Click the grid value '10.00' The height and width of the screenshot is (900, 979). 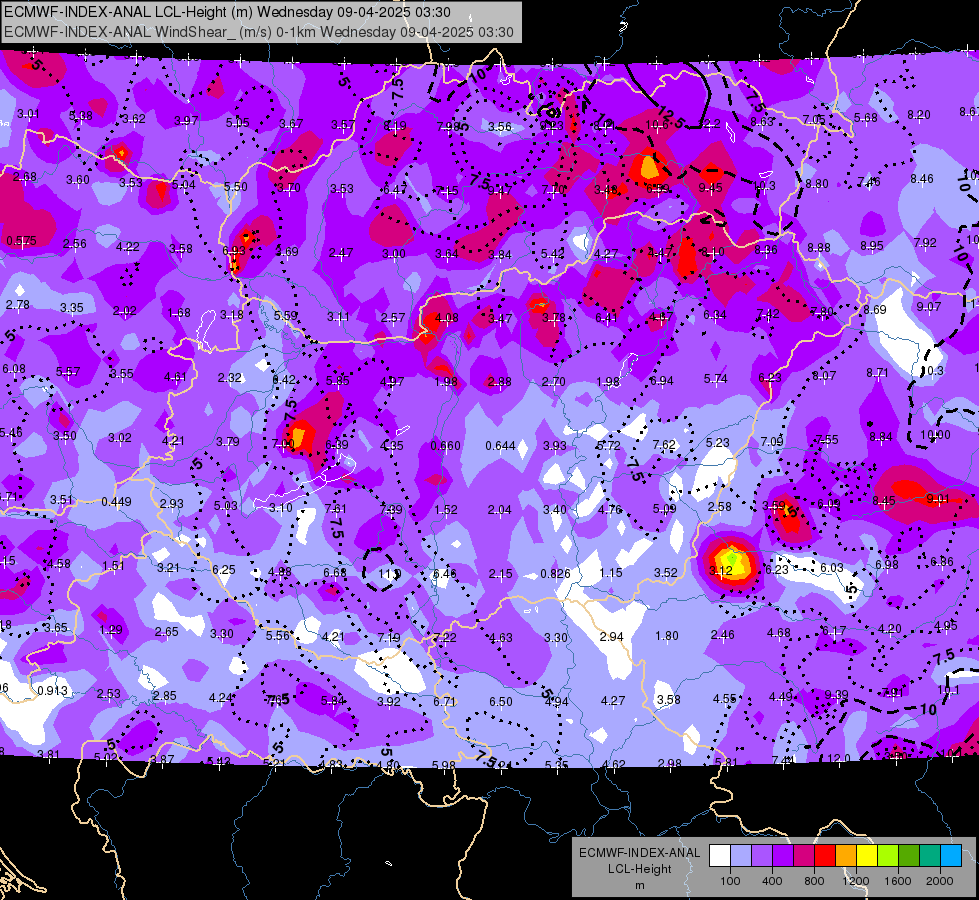point(935,435)
